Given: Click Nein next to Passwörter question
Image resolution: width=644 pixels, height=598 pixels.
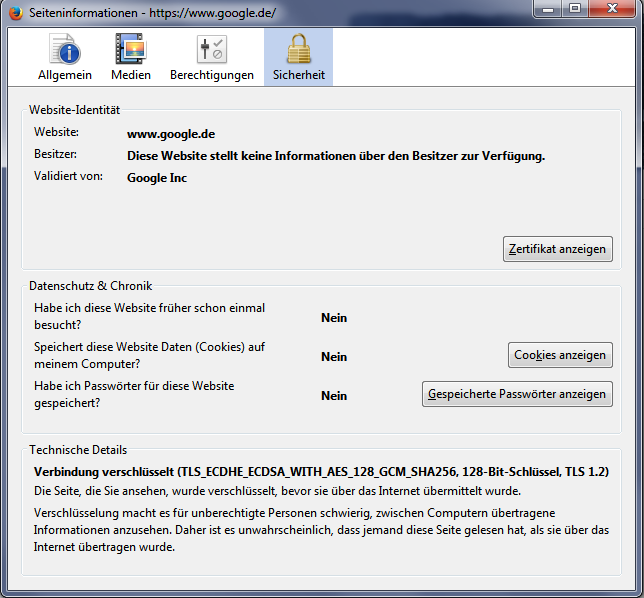Looking at the screenshot, I should (334, 396).
